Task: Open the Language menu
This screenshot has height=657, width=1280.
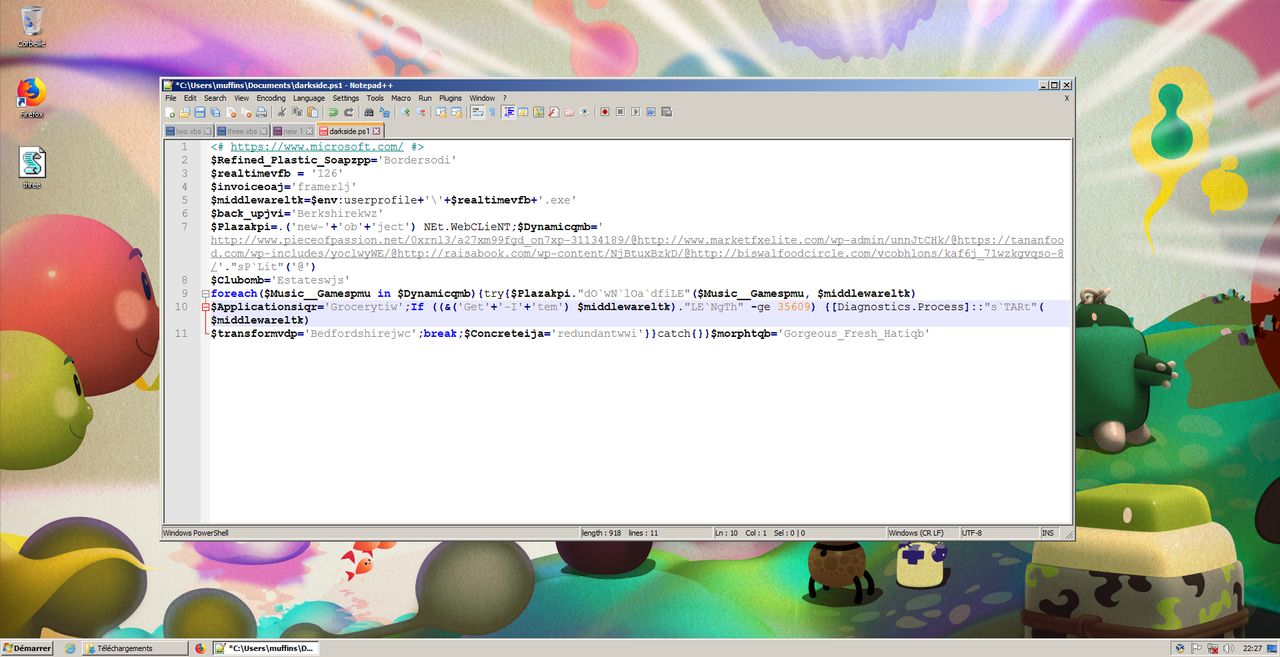Action: pyautogui.click(x=309, y=98)
